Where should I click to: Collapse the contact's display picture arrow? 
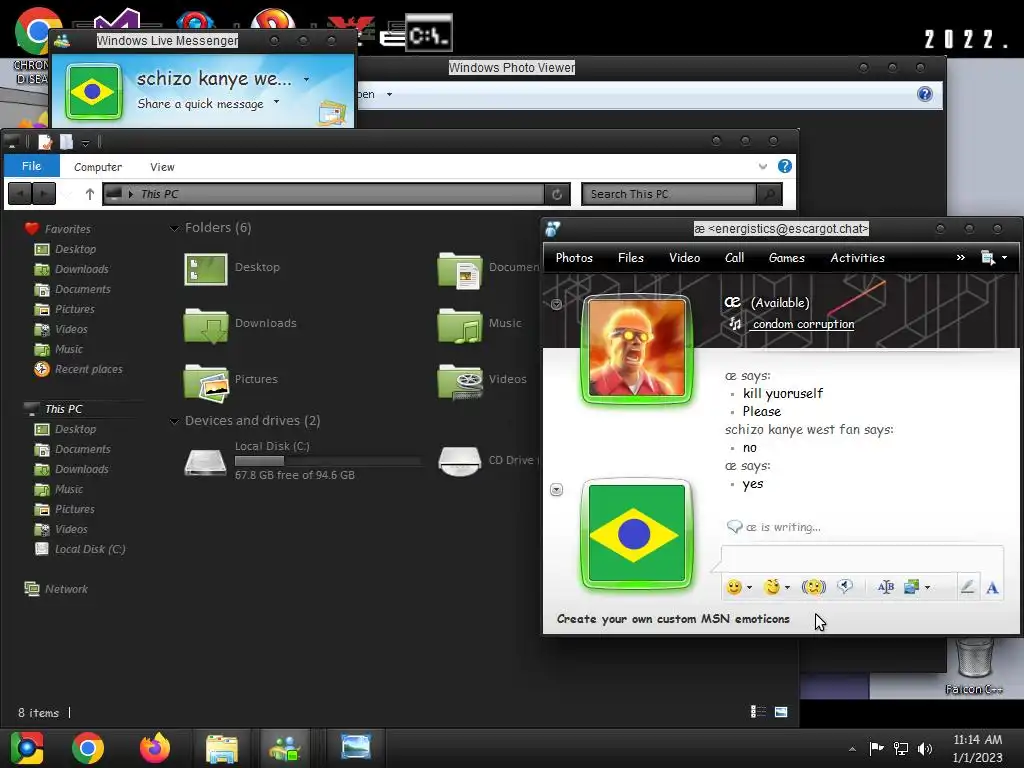[x=556, y=304]
